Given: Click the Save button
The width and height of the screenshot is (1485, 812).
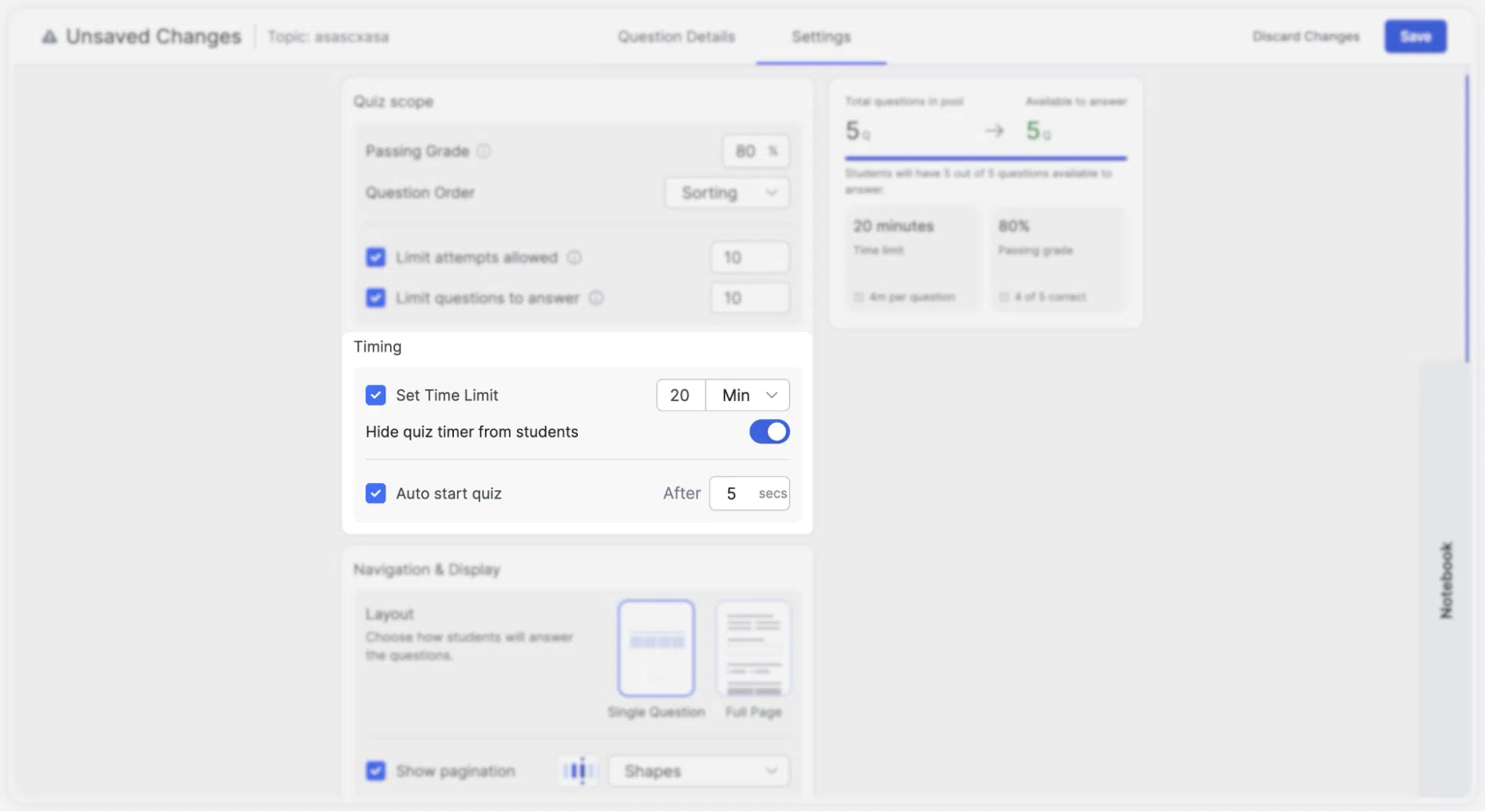Looking at the screenshot, I should (1415, 36).
